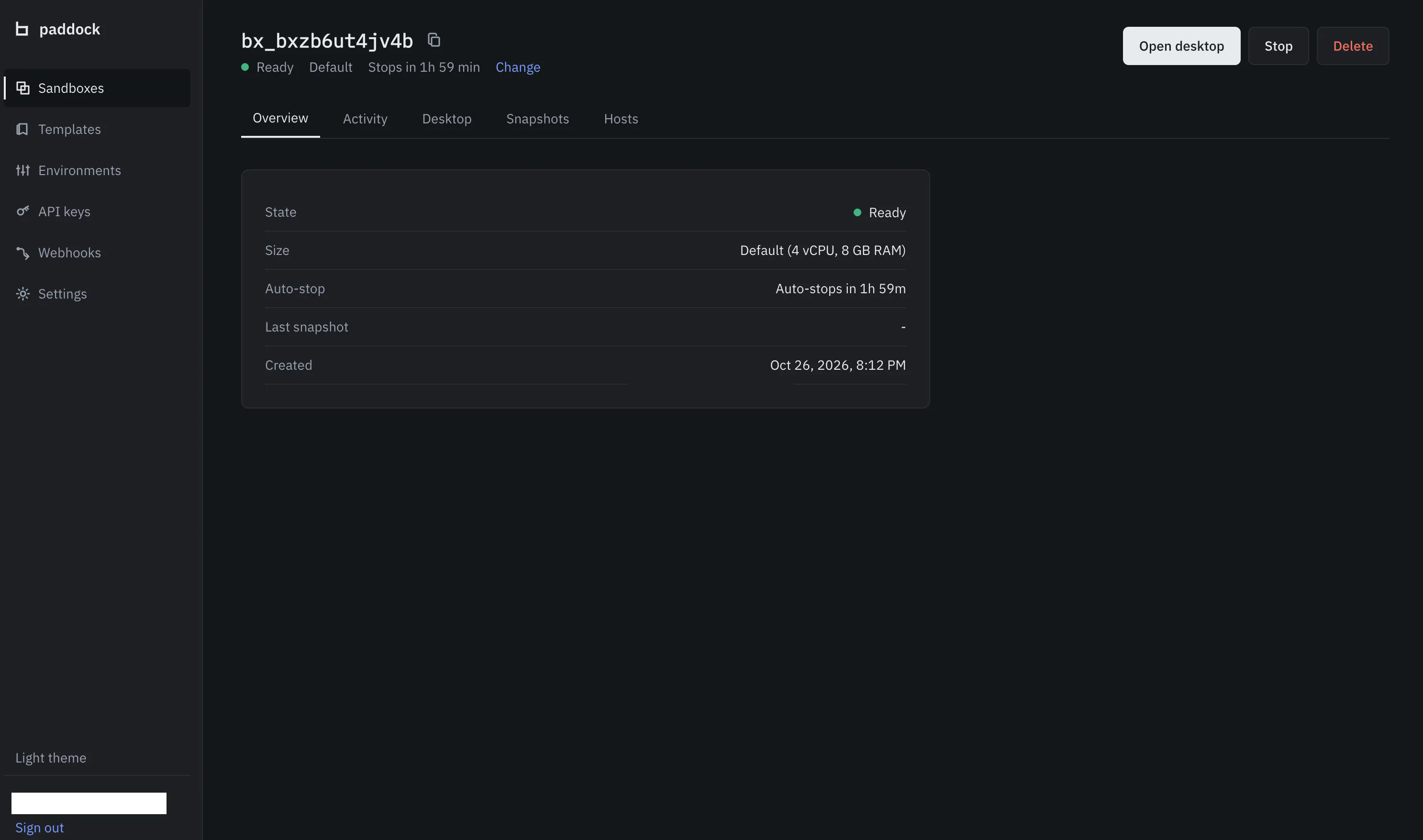Image resolution: width=1423 pixels, height=840 pixels.
Task: Click the red Delete button
Action: tap(1352, 46)
